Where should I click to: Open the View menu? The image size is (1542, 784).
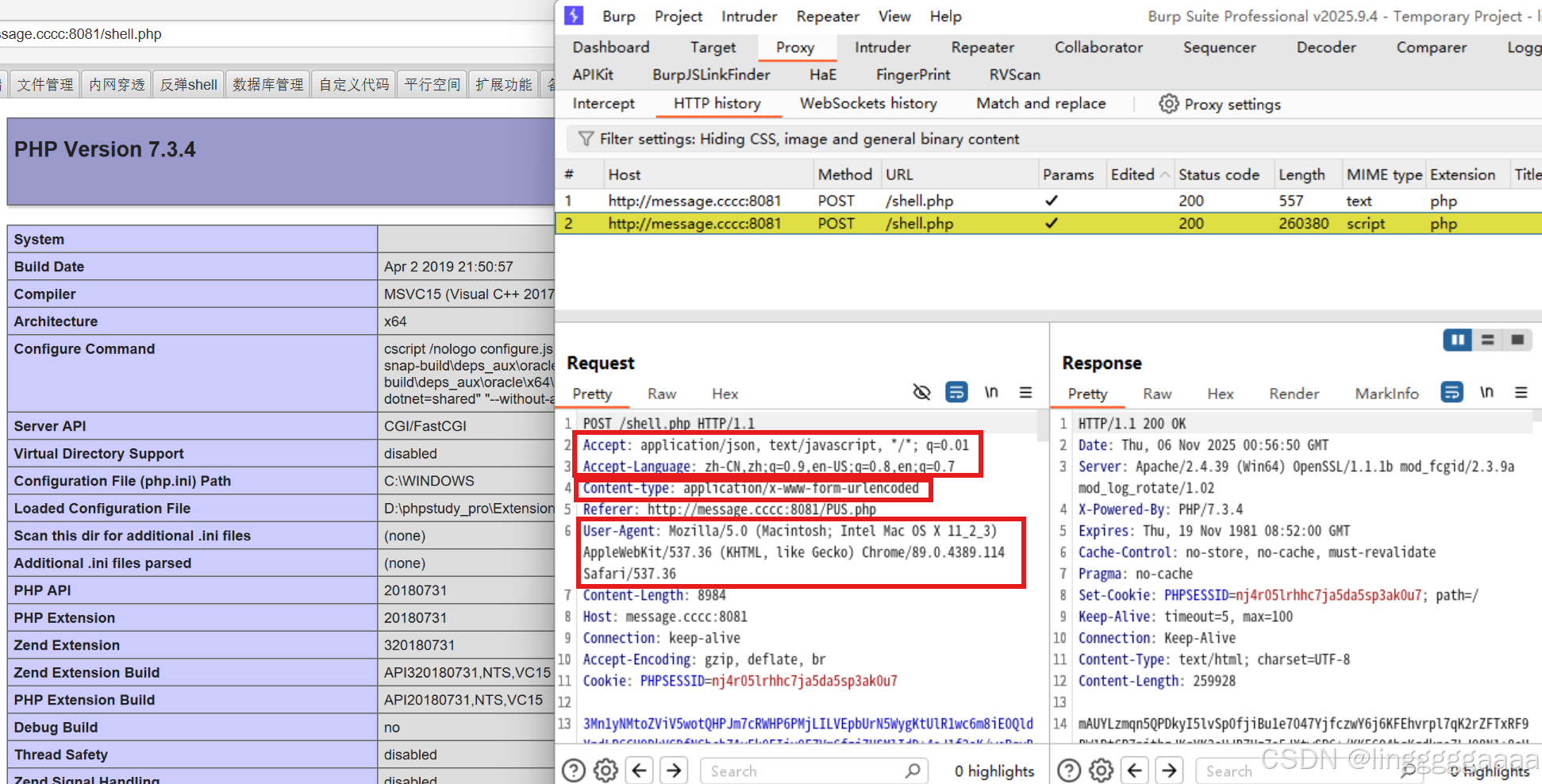[894, 17]
